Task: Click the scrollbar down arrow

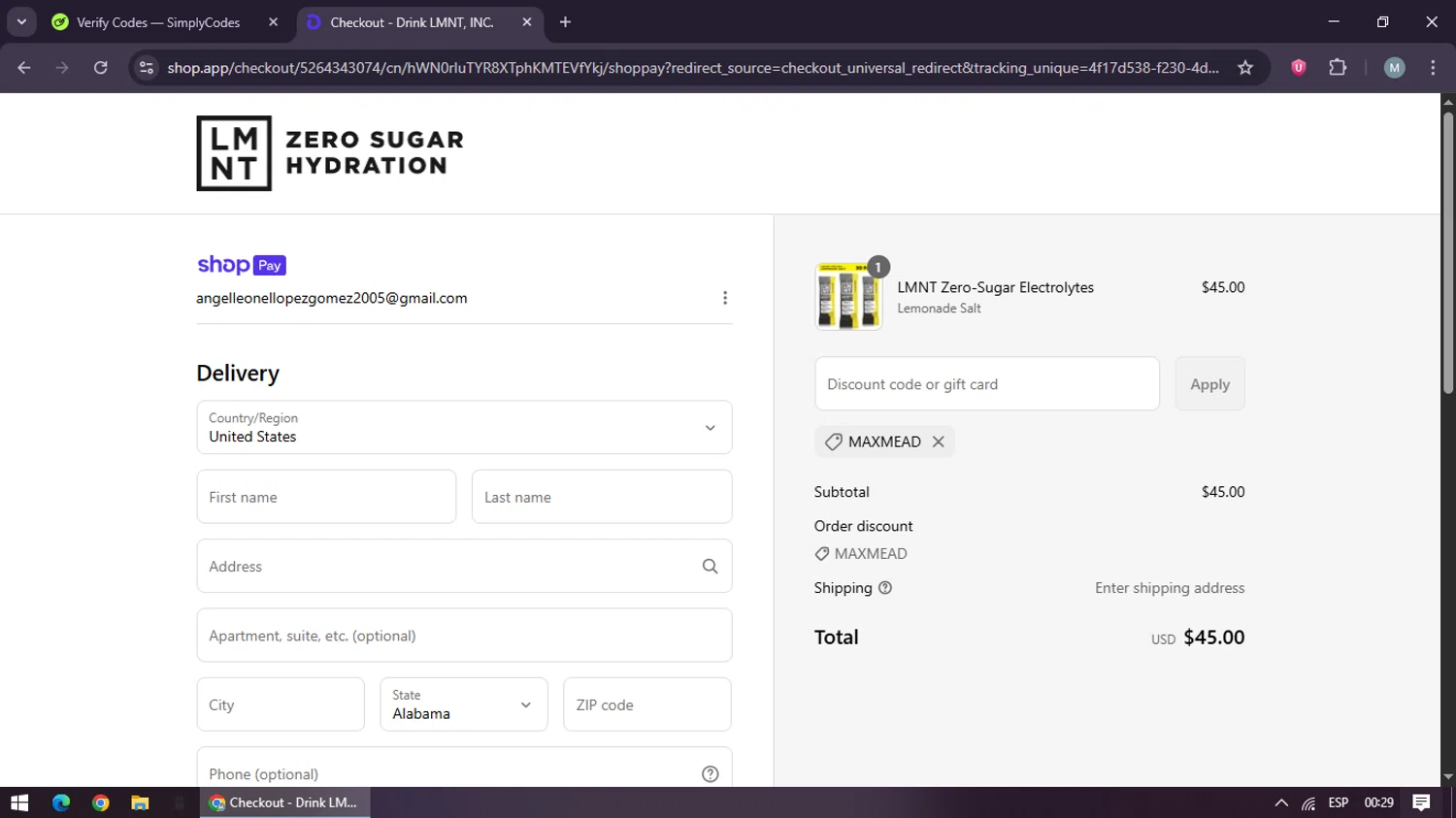Action: [1448, 777]
